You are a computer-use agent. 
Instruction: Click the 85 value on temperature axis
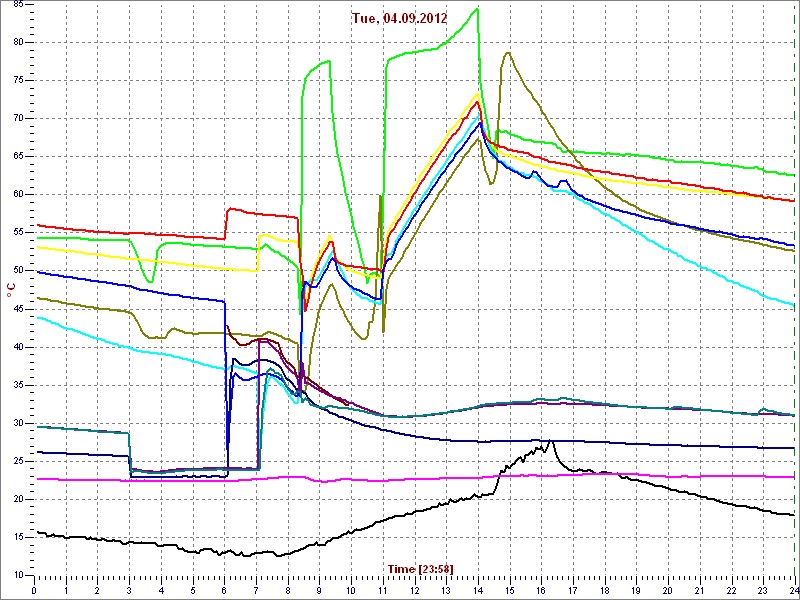pos(17,5)
